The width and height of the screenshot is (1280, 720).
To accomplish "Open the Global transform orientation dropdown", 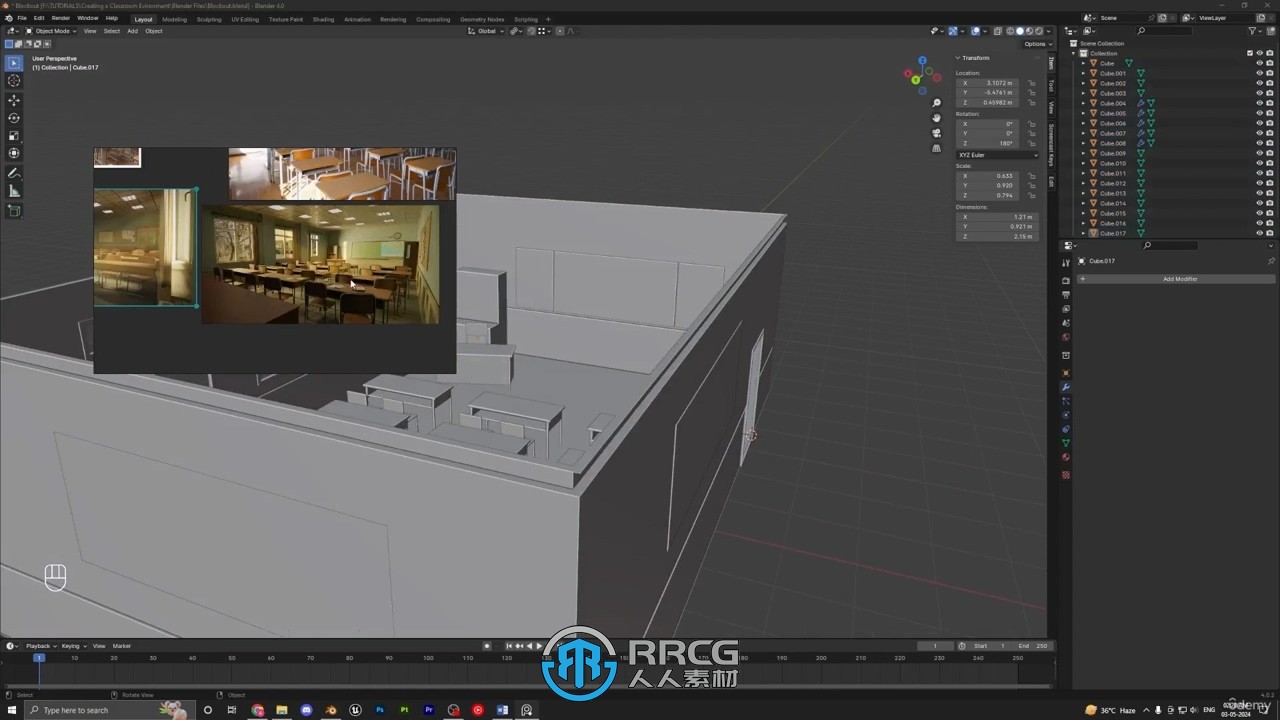I will (x=486, y=31).
